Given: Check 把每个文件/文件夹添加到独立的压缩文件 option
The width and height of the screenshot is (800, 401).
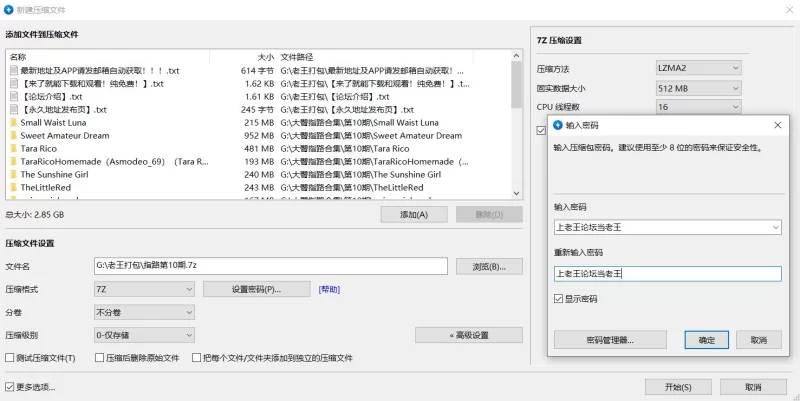Looking at the screenshot, I should tap(196, 358).
